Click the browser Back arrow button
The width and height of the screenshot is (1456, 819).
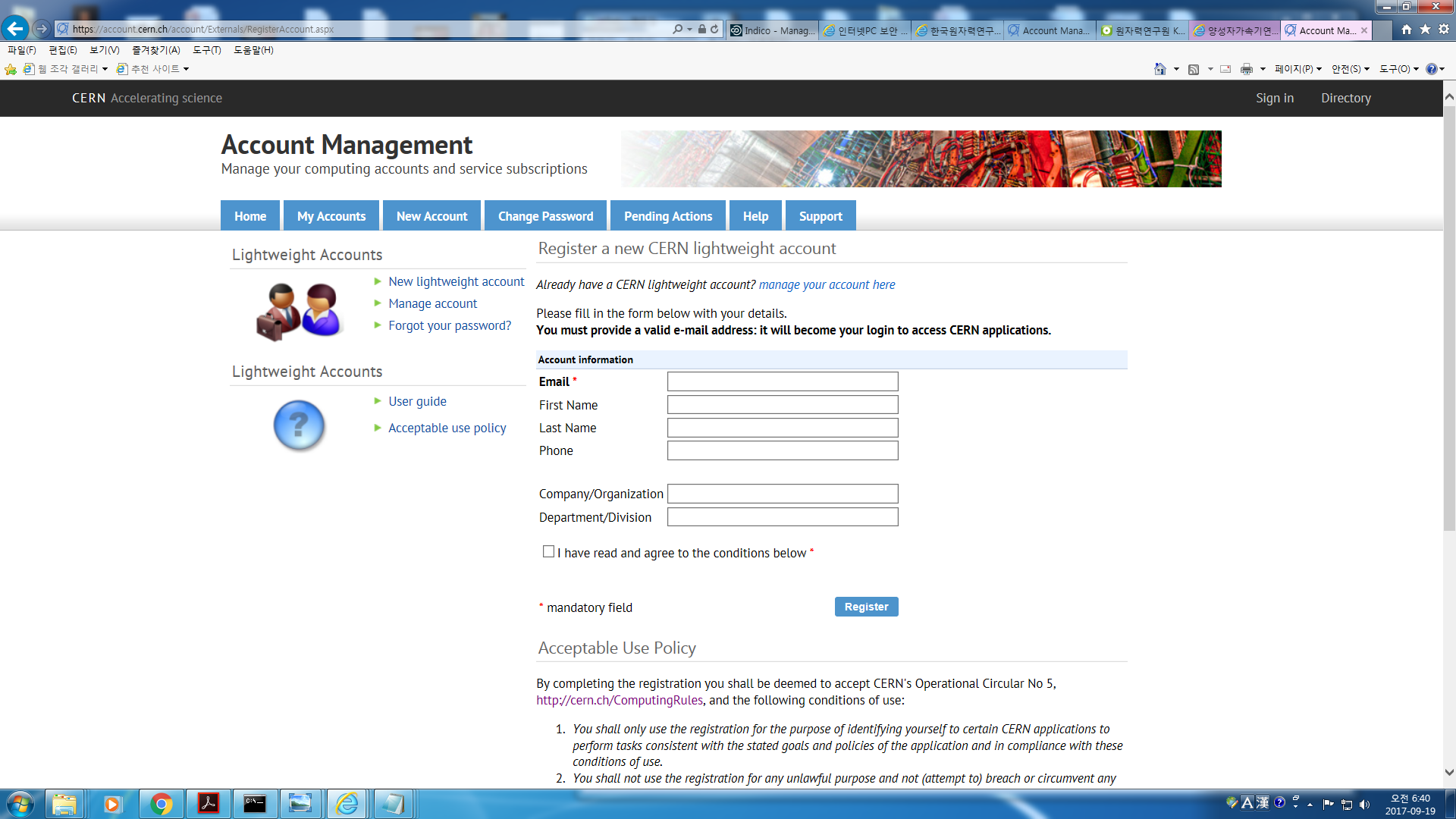(x=15, y=29)
